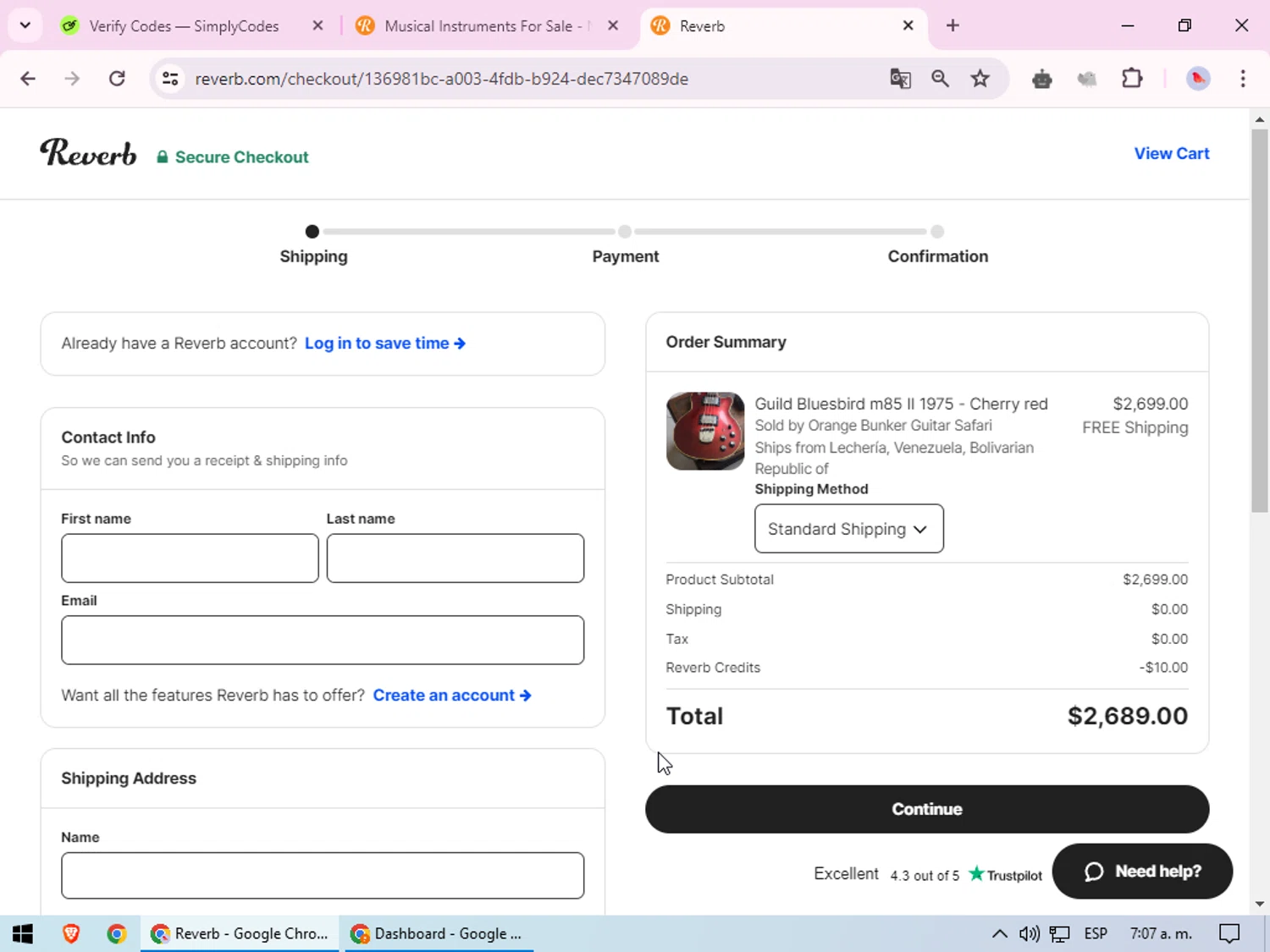Screen dimensions: 1270x952
Task: Click the address bar URL
Action: click(441, 79)
